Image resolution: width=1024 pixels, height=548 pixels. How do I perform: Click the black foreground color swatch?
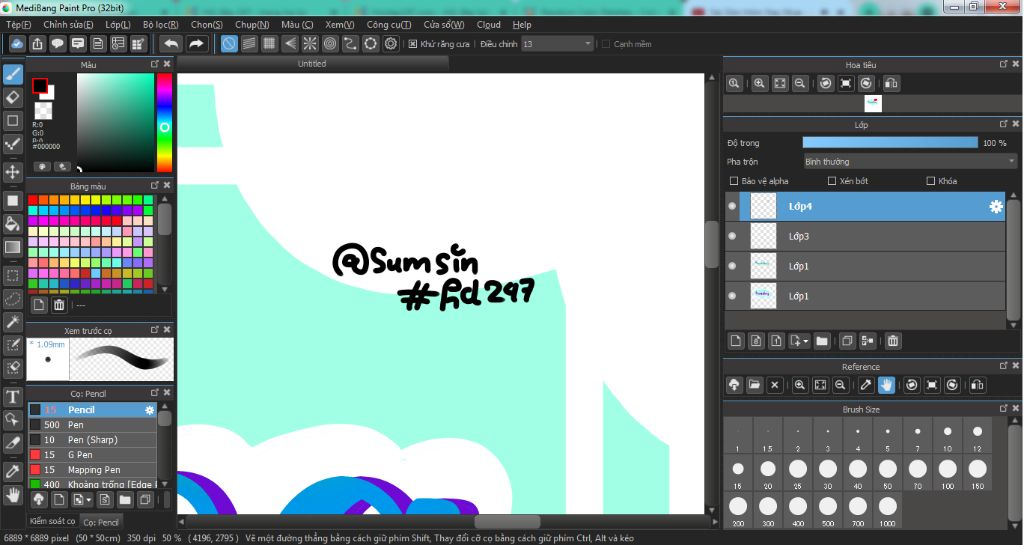click(x=40, y=86)
